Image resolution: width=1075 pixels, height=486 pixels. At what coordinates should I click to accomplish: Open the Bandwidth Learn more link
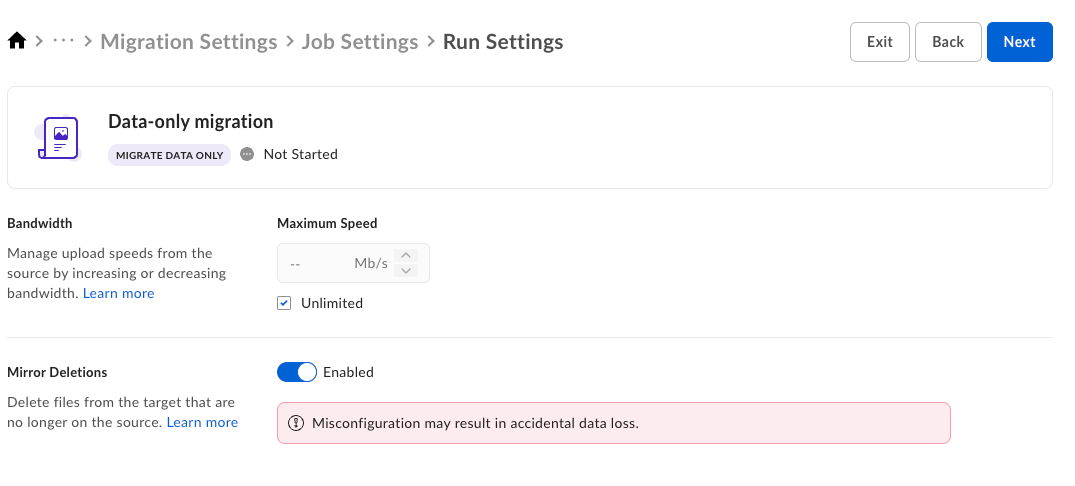(x=119, y=294)
